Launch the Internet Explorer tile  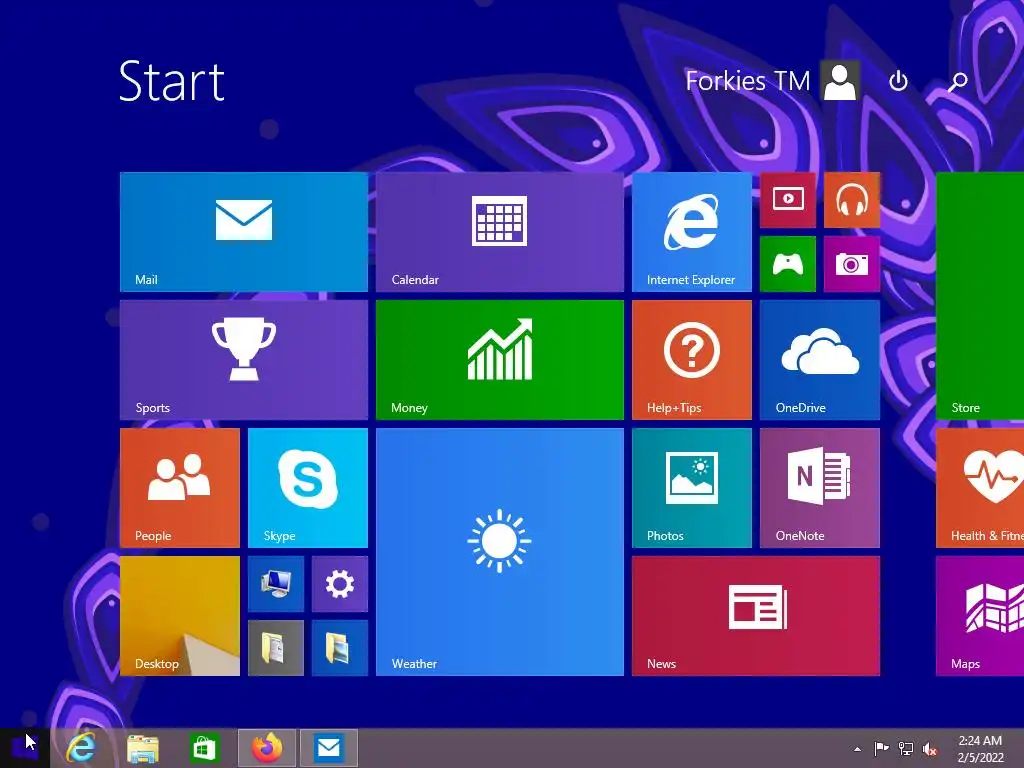pos(692,232)
